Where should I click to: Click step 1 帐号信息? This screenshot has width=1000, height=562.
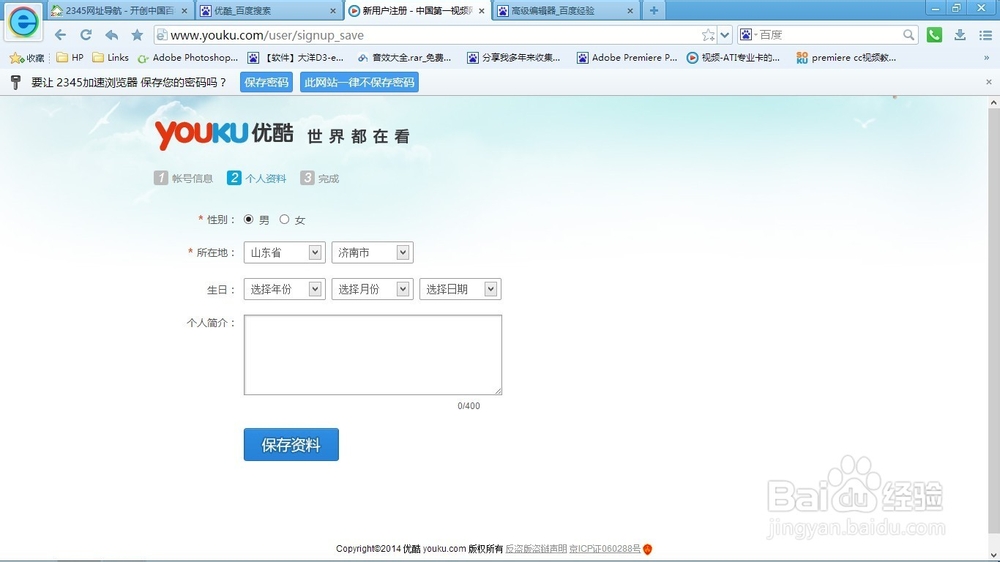tap(183, 178)
